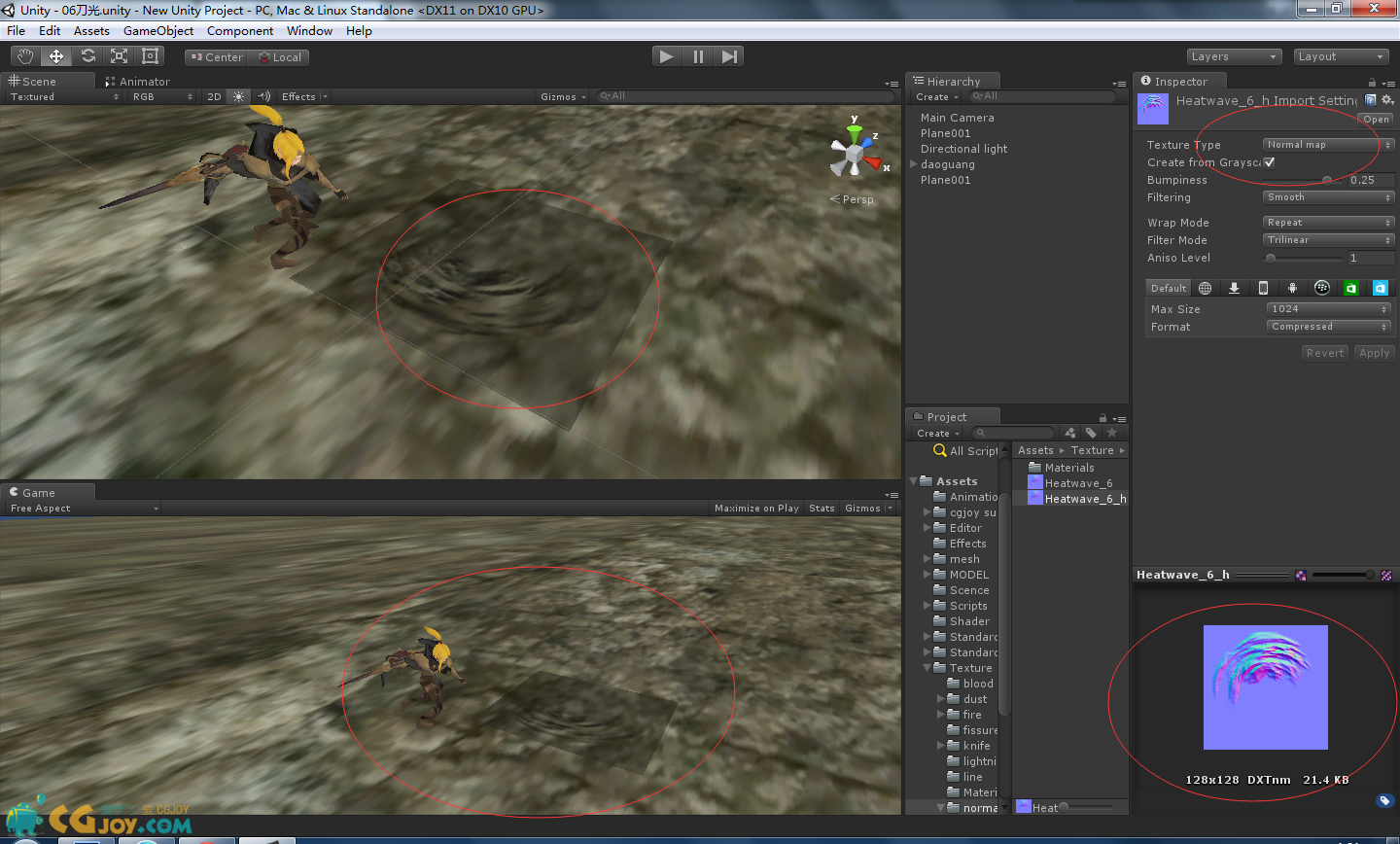This screenshot has width=1400, height=844.
Task: Collapse Texture folder in Project tree
Action: (x=927, y=668)
